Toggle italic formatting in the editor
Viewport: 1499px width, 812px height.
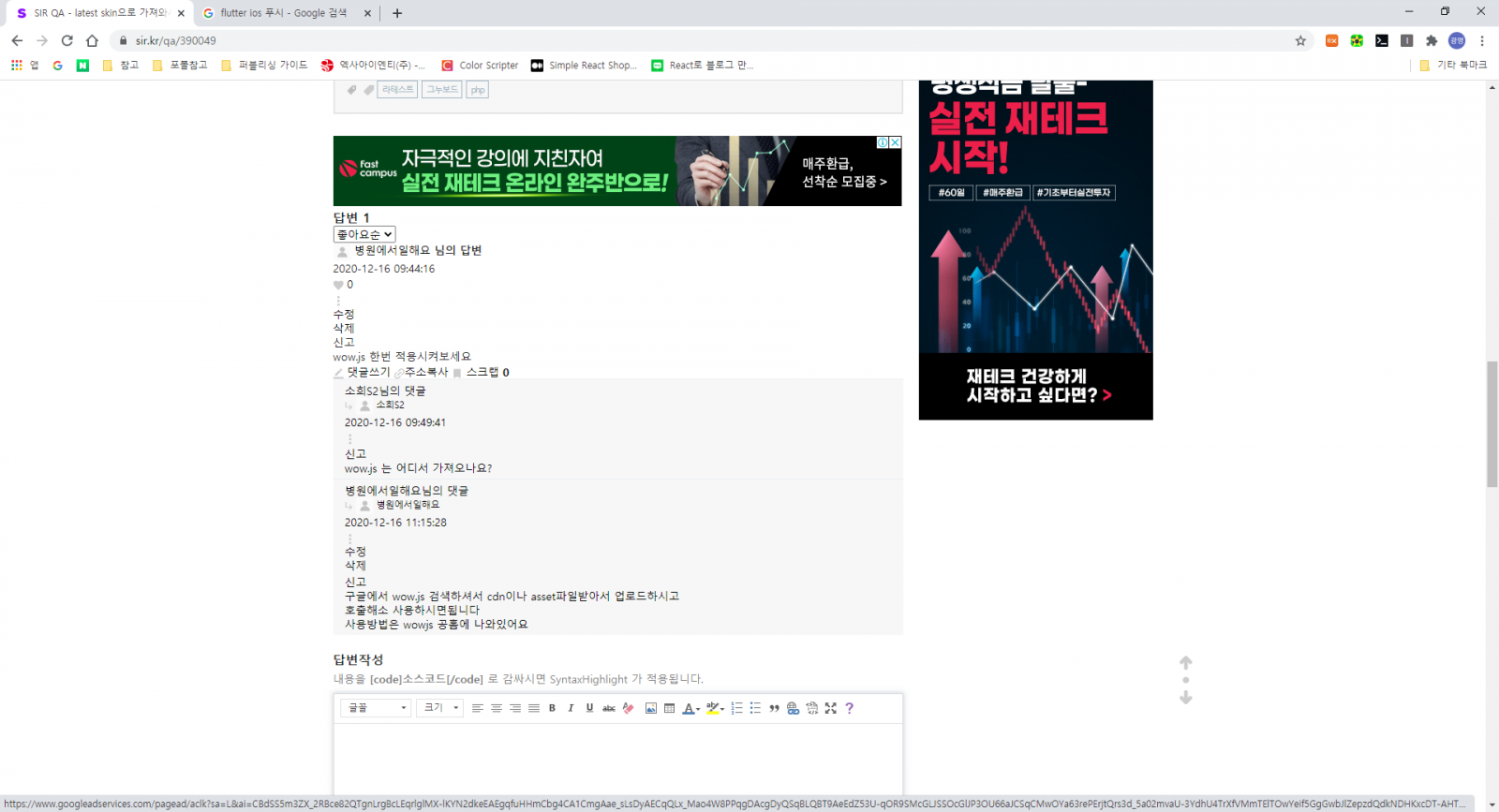tap(571, 708)
